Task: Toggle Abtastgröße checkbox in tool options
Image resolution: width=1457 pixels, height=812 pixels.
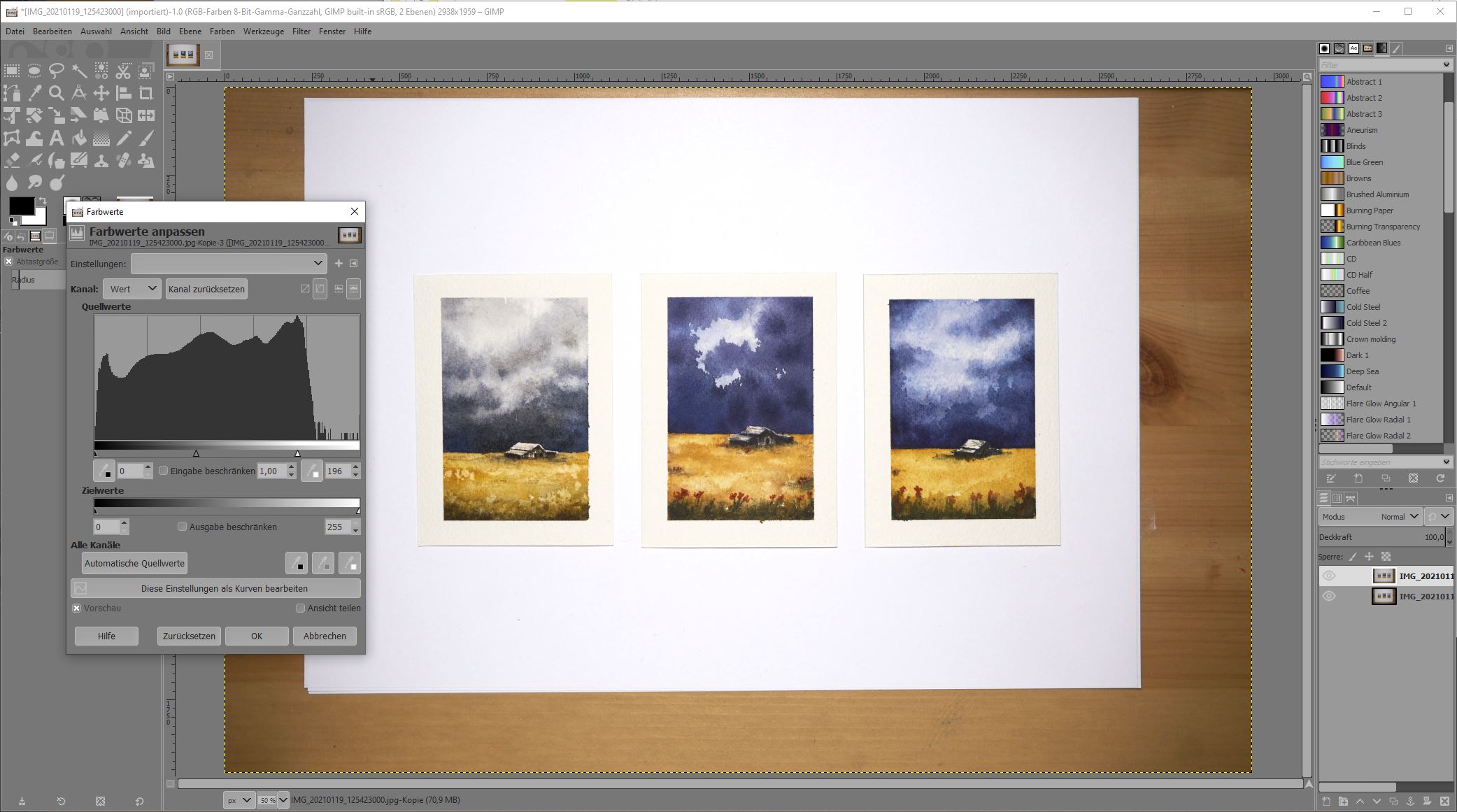Action: pyautogui.click(x=9, y=262)
